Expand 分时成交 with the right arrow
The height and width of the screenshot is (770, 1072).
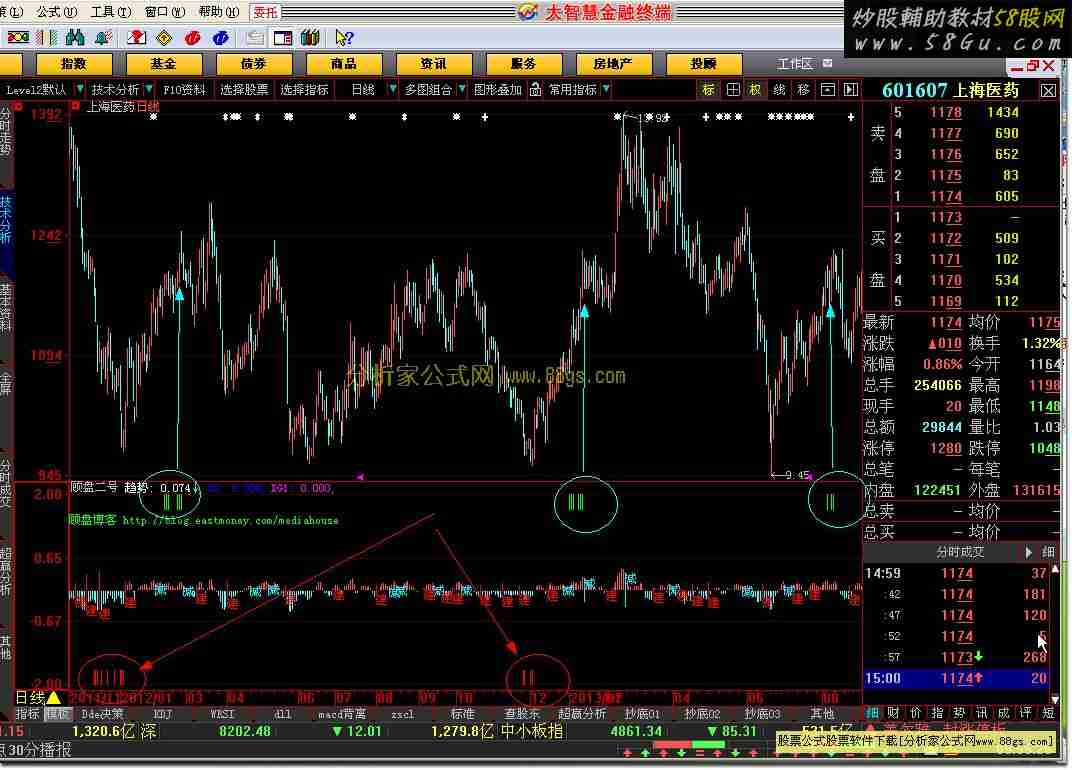[x=1028, y=552]
